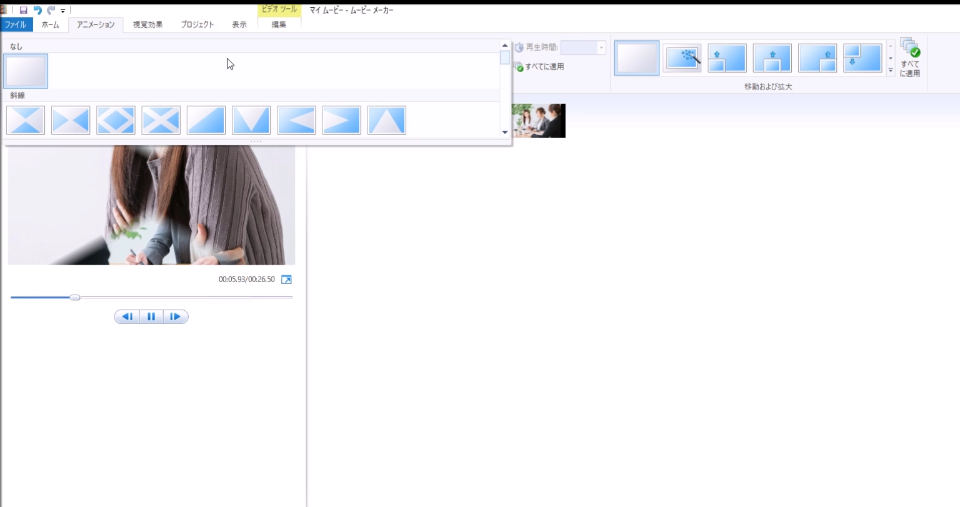Pause the video preview
The width and height of the screenshot is (960, 507).
[151, 317]
